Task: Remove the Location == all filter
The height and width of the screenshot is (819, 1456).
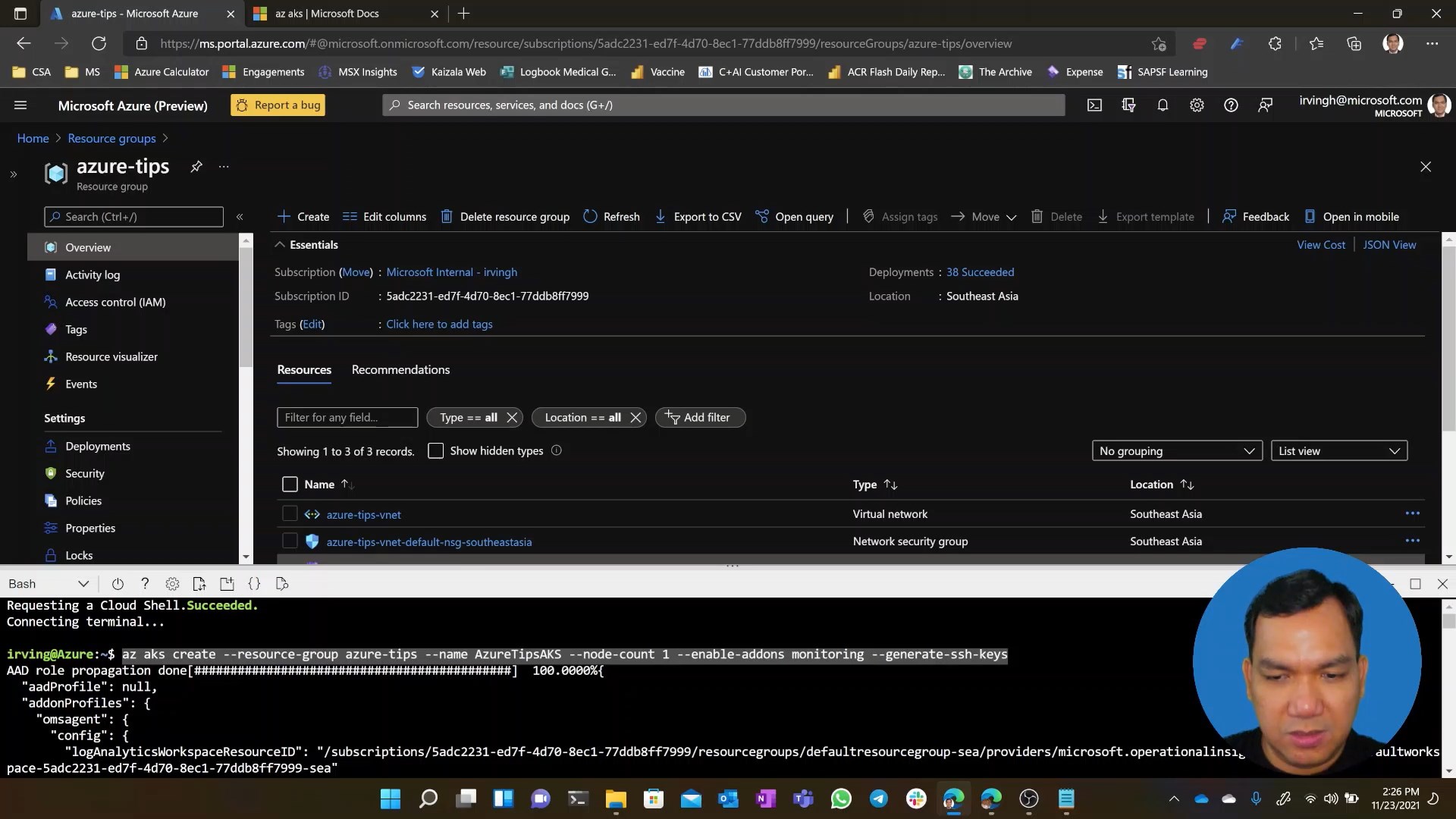Action: point(635,418)
